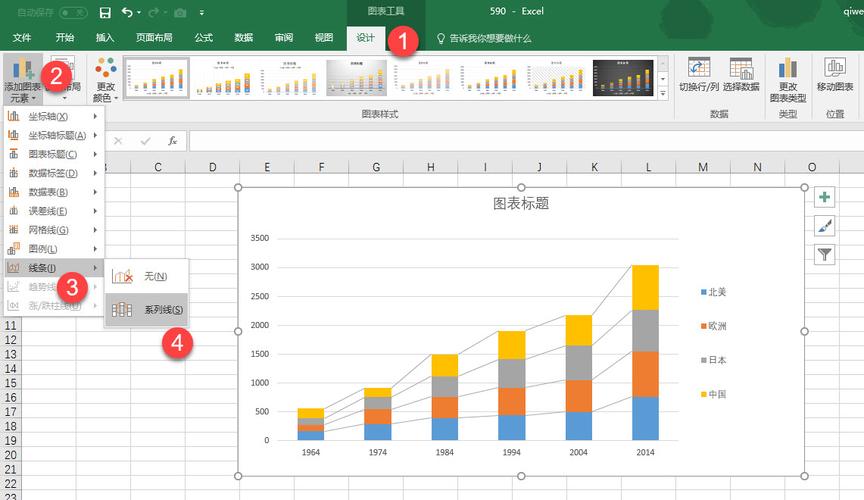The image size is (864, 500).
Task: Click the Save icon in quick access toolbar
Action: tap(105, 12)
